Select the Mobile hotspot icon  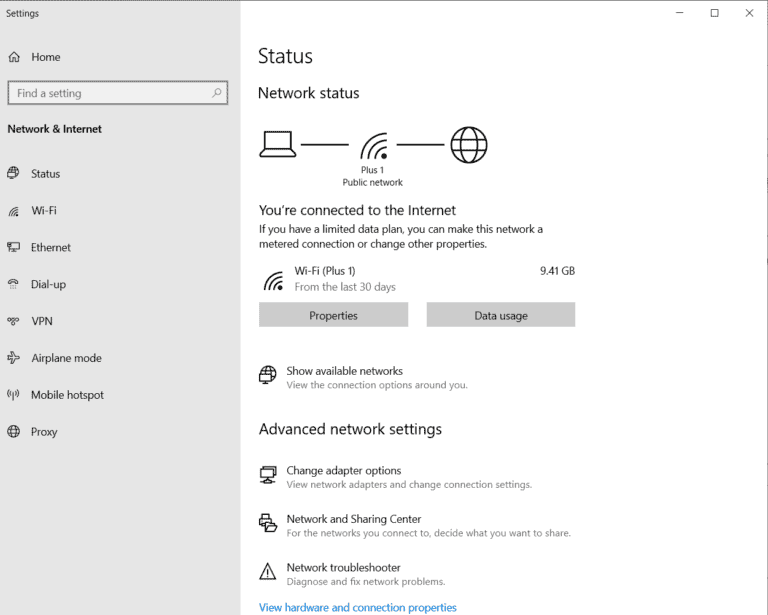[13, 395]
